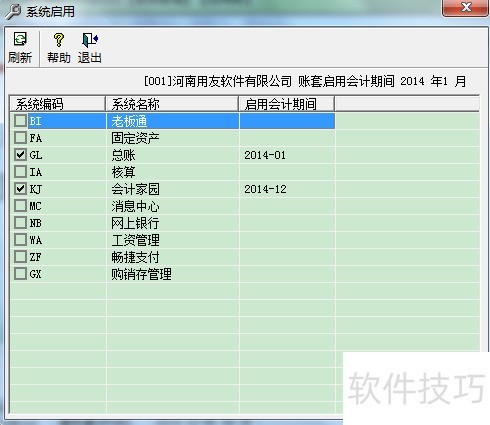The image size is (490, 425).
Task: Enable the GX 购销存管理 checkbox
Action: pyautogui.click(x=20, y=274)
